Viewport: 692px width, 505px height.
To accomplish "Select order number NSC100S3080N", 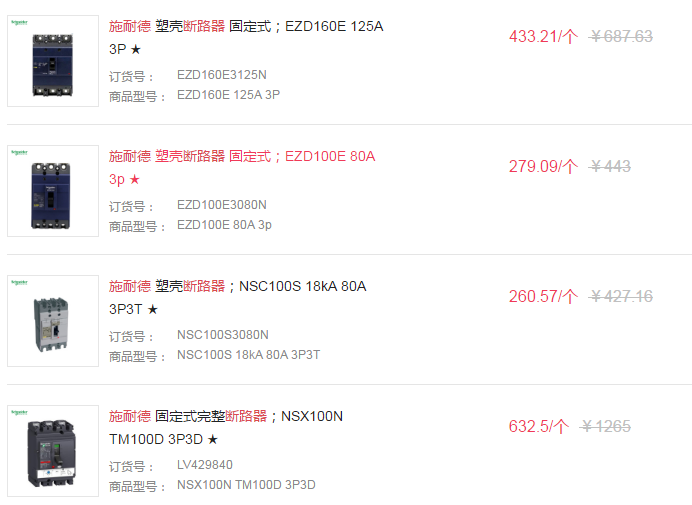I will point(223,335).
